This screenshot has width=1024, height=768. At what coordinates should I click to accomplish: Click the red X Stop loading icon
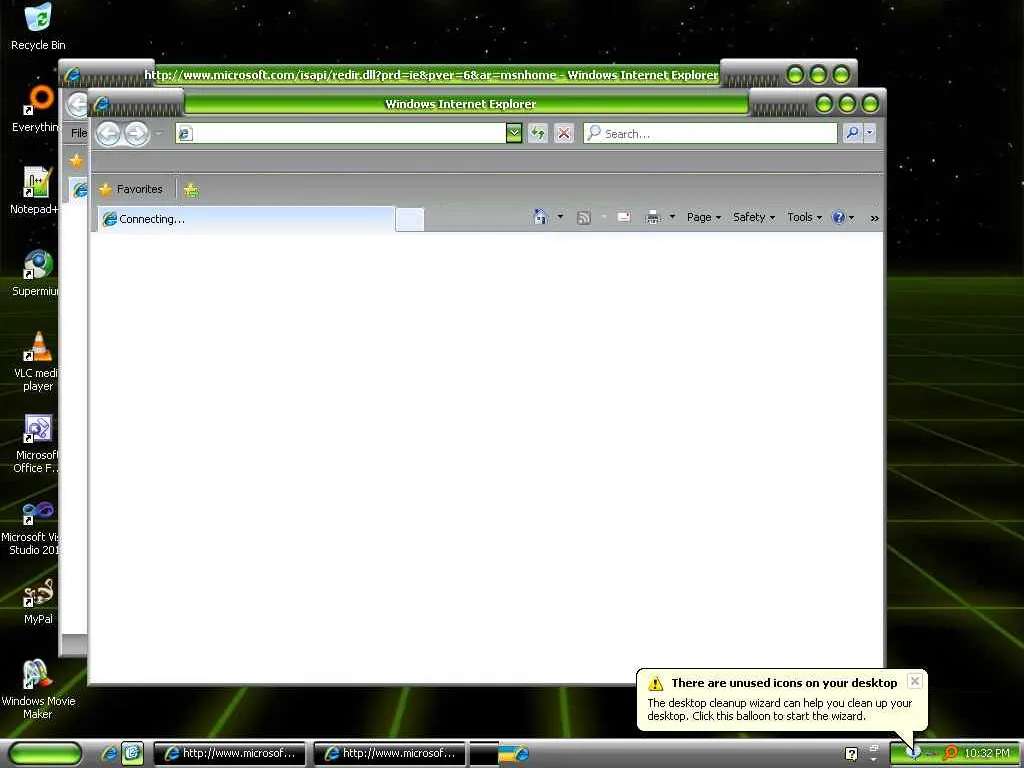click(564, 133)
